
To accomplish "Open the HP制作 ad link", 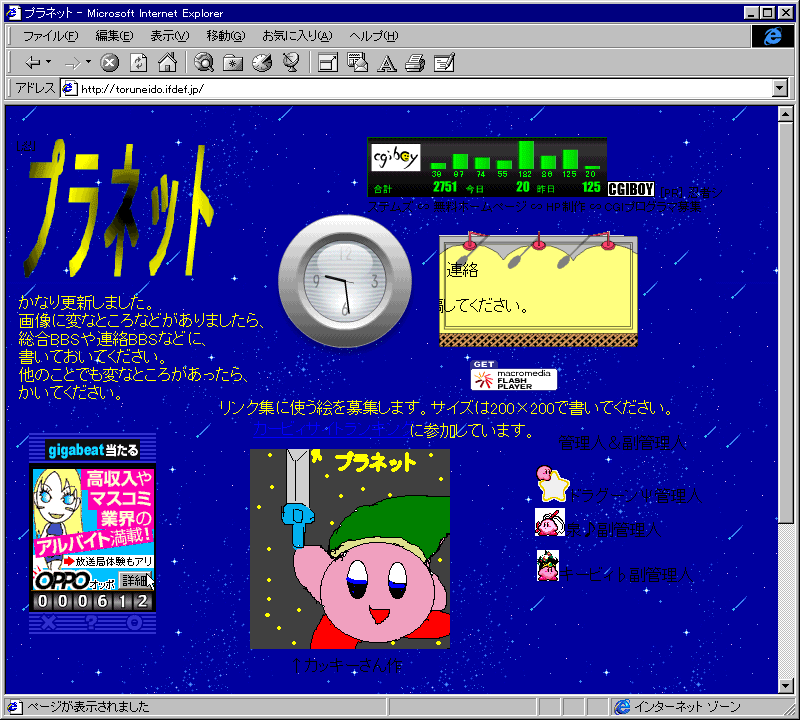I will coord(565,207).
